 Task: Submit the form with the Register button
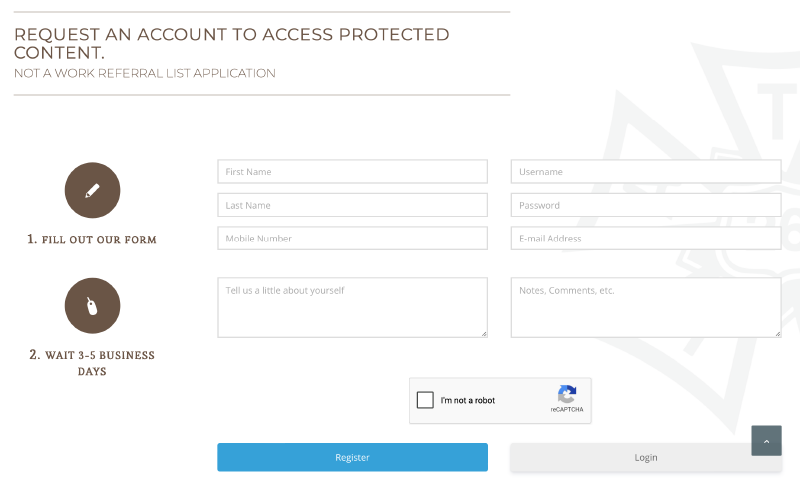tap(353, 458)
